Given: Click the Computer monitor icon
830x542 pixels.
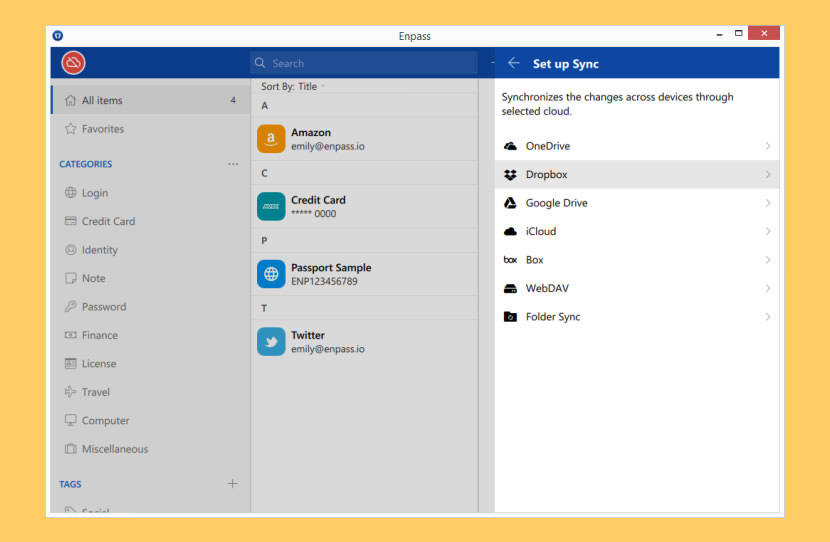Looking at the screenshot, I should 70,420.
